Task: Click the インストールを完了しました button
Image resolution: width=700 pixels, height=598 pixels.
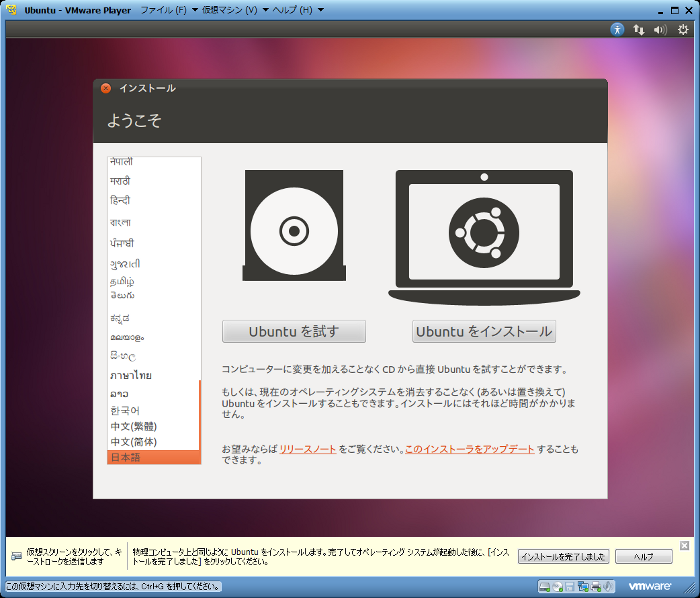Action: point(563,556)
